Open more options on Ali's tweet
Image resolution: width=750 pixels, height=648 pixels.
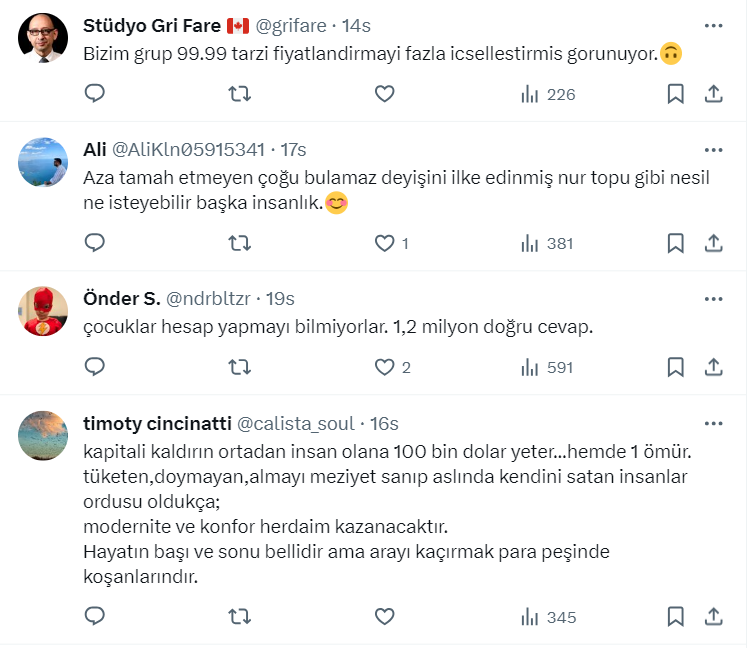pyautogui.click(x=713, y=150)
